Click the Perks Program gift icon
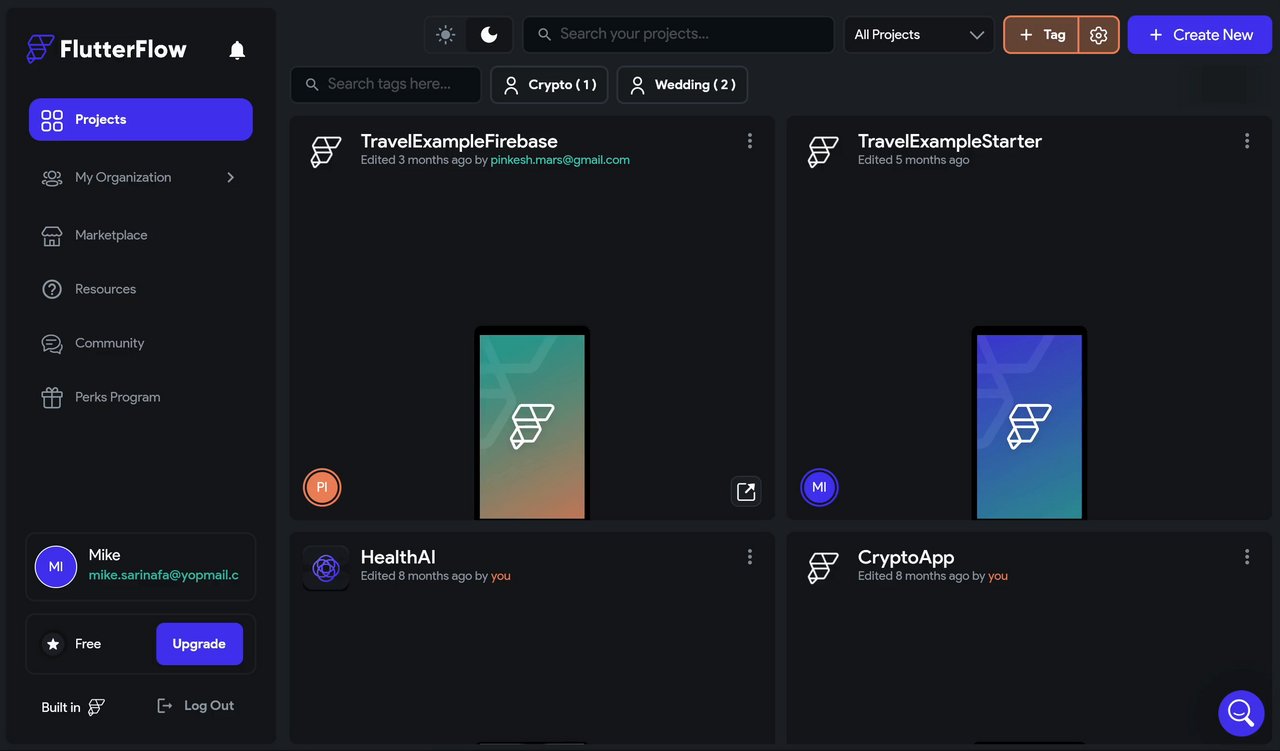 (x=52, y=397)
